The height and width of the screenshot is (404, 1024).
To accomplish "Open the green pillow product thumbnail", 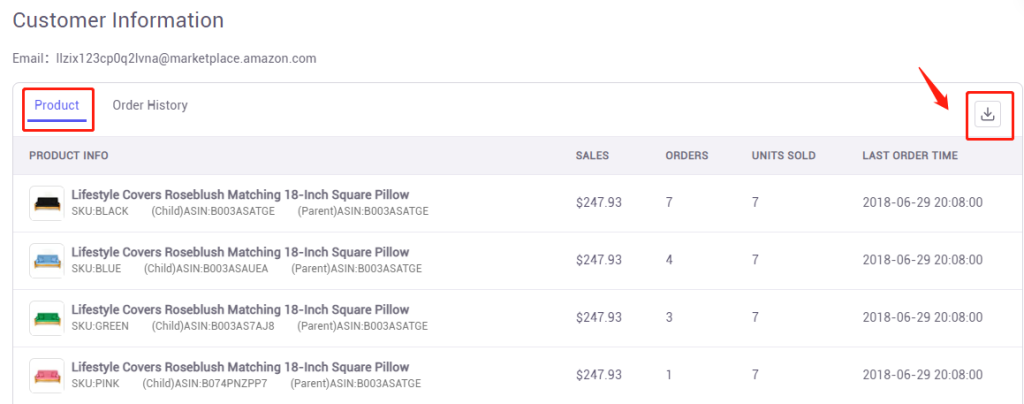I will pos(47,318).
